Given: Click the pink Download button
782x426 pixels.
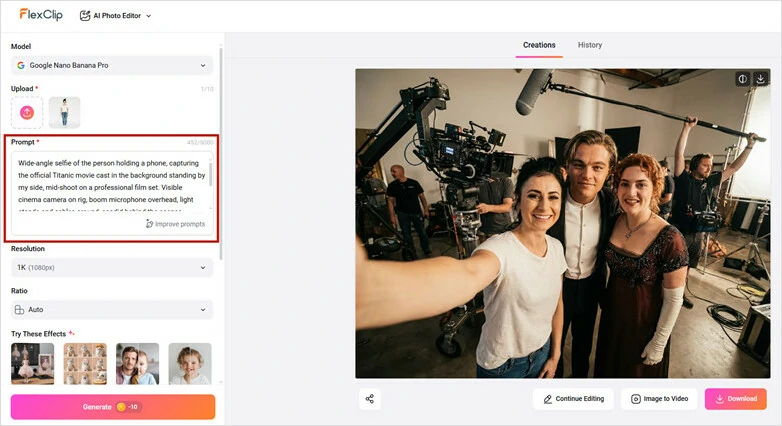Looking at the screenshot, I should coord(736,399).
